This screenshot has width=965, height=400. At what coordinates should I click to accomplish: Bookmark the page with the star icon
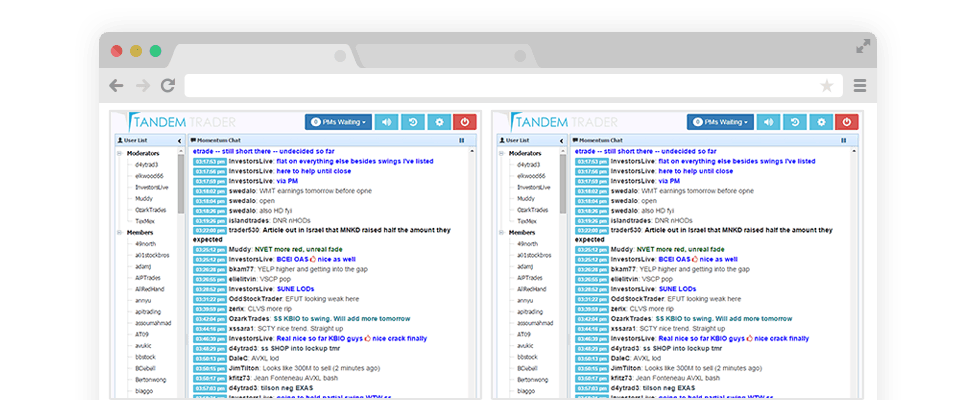(x=827, y=86)
